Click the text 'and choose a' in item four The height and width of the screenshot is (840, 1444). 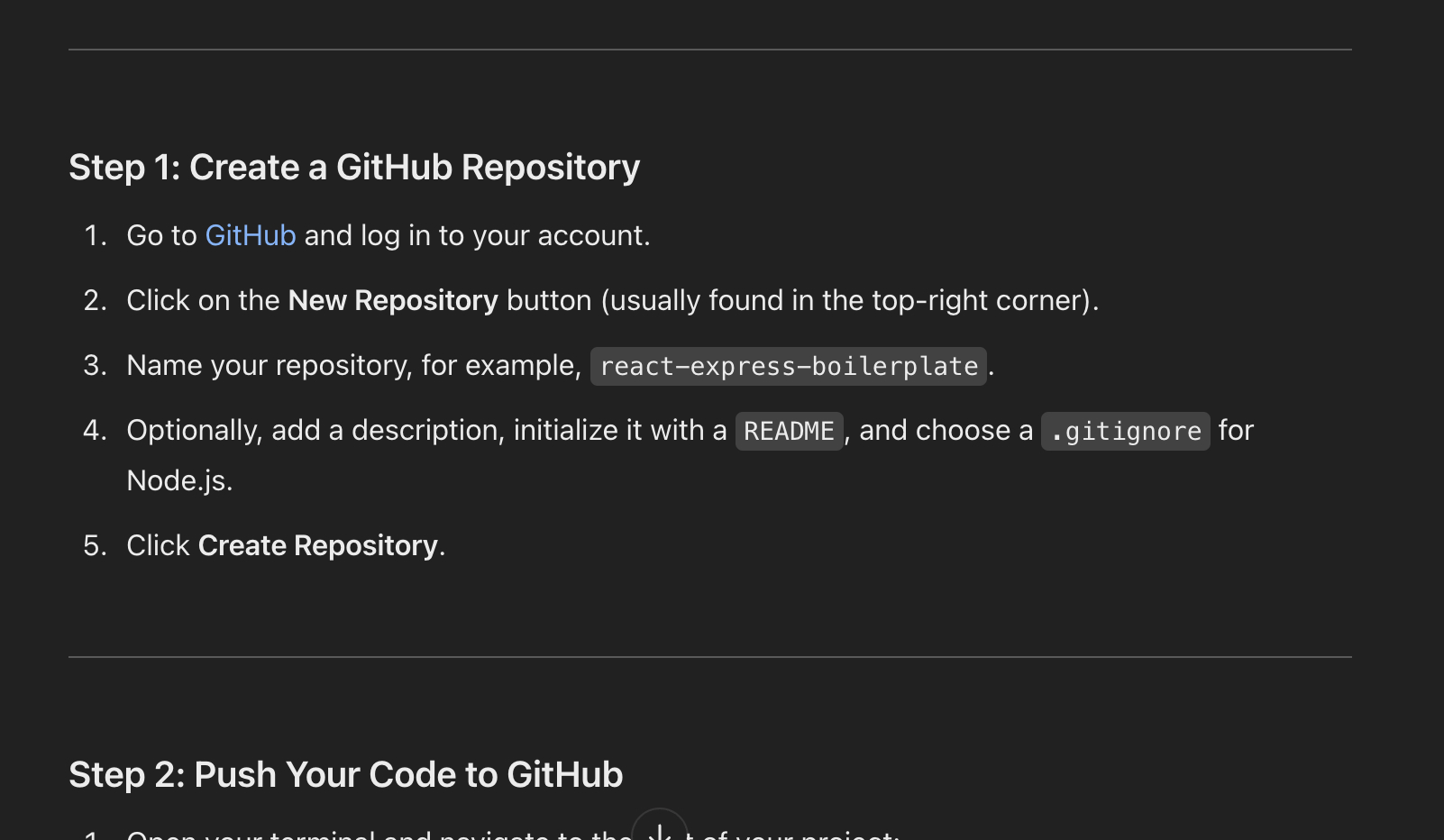[x=946, y=430]
